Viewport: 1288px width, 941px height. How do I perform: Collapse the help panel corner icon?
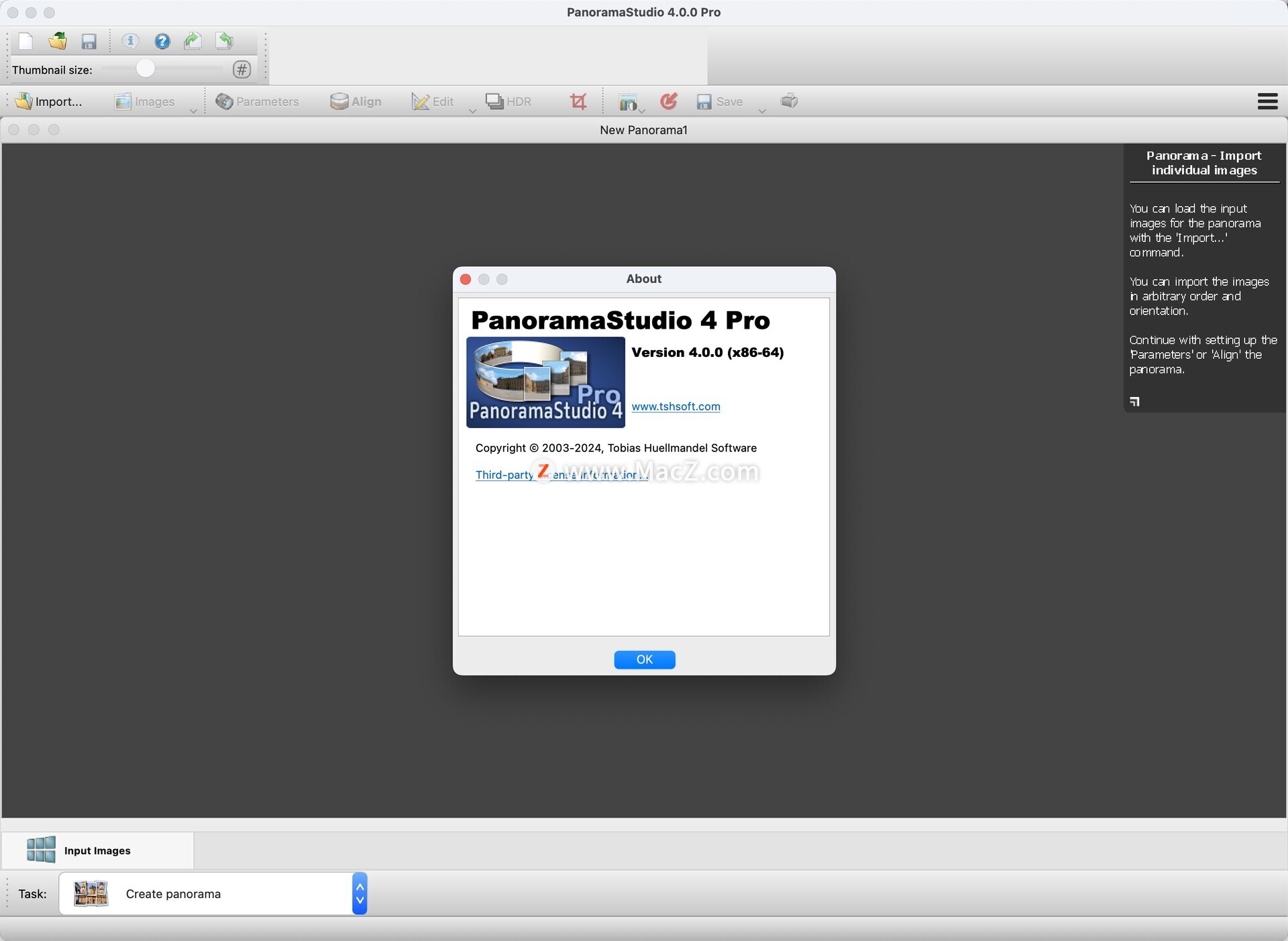tap(1134, 401)
